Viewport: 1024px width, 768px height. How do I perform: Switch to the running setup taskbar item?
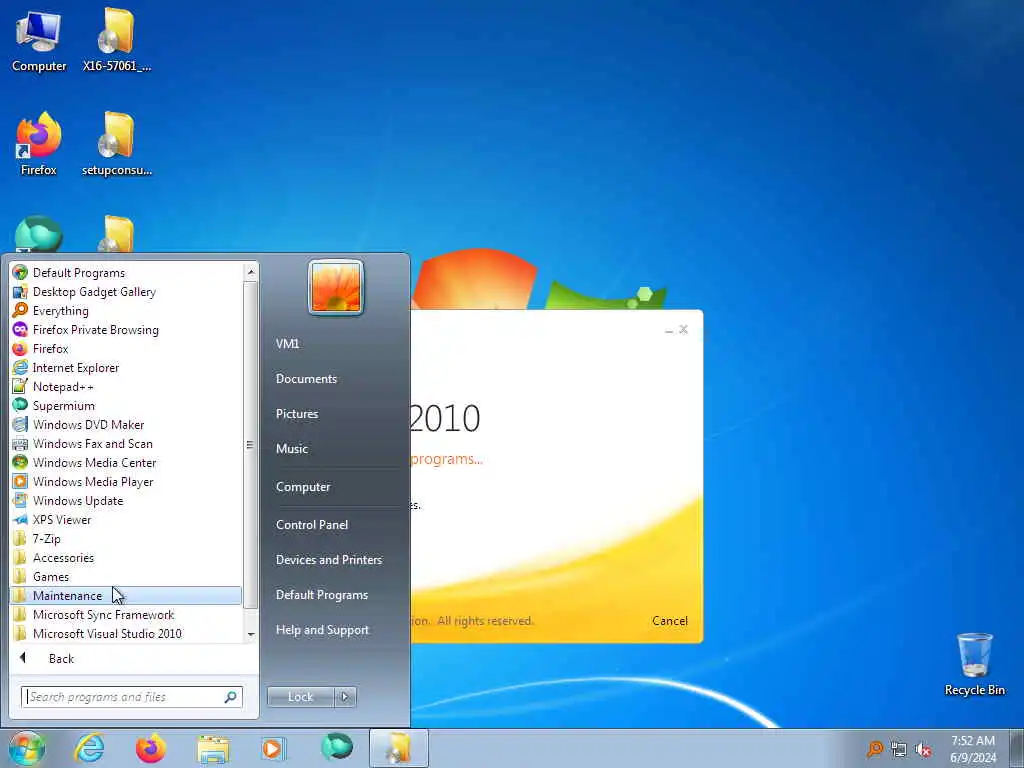click(399, 748)
